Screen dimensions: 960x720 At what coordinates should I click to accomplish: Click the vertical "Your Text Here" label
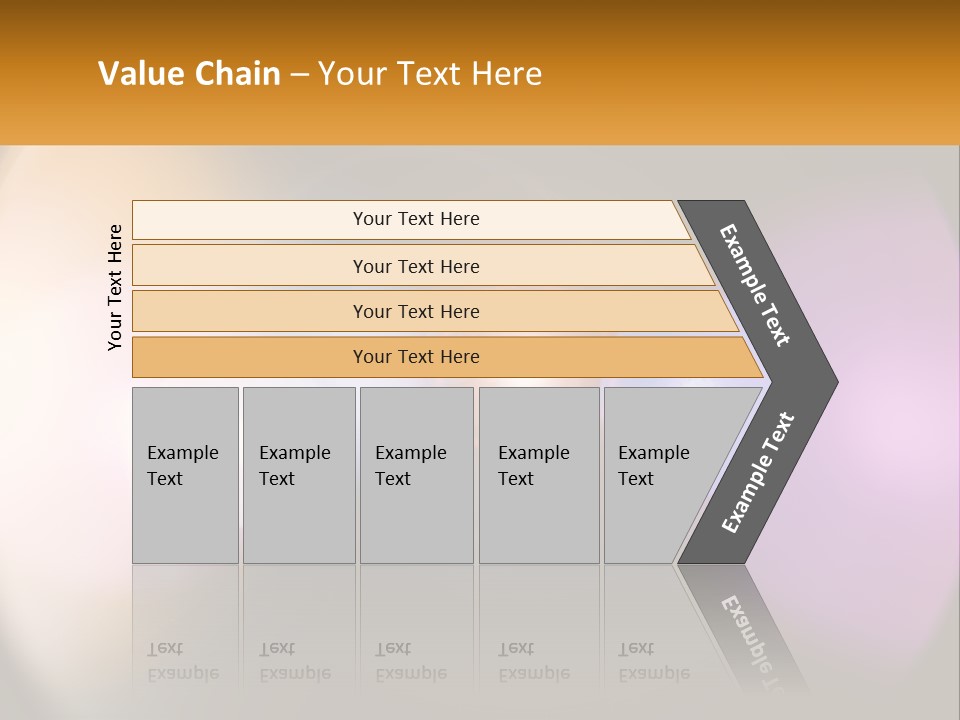pyautogui.click(x=115, y=287)
